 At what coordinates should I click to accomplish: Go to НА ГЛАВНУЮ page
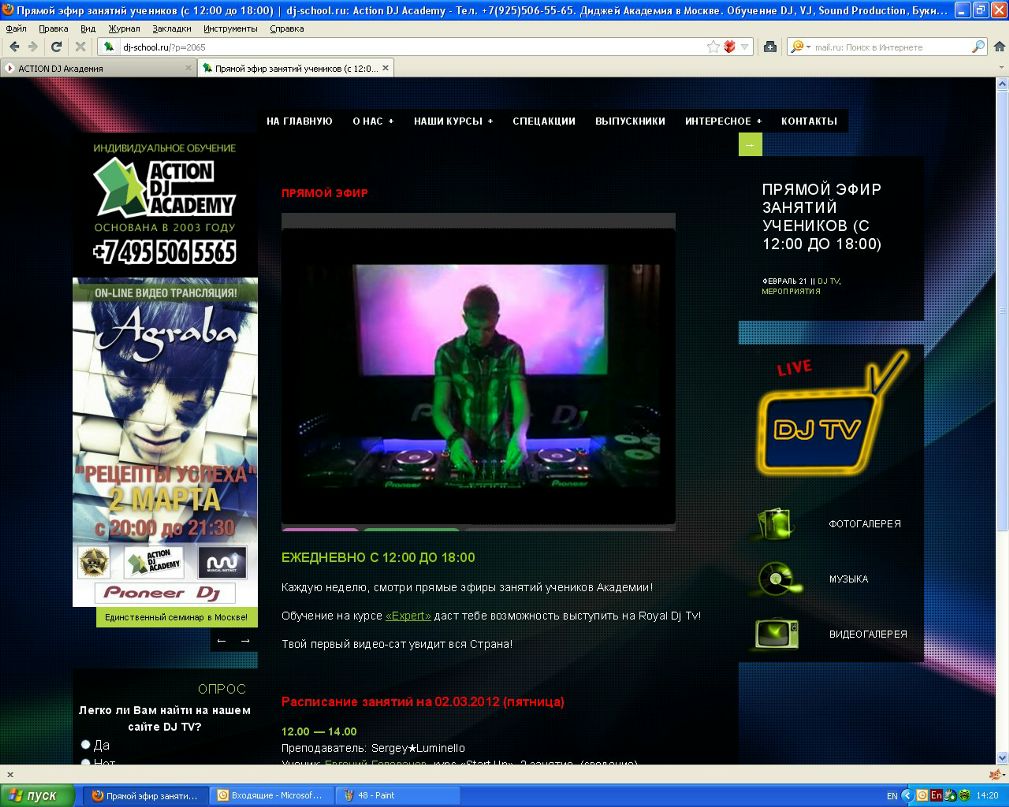tap(299, 121)
